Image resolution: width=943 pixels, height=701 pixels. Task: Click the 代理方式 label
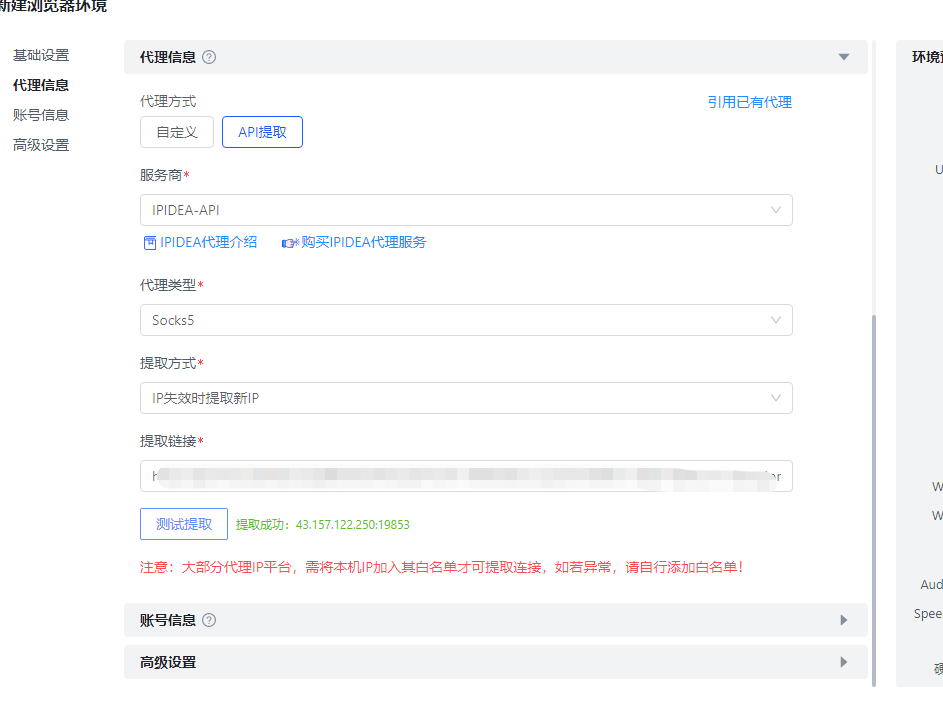click(168, 102)
